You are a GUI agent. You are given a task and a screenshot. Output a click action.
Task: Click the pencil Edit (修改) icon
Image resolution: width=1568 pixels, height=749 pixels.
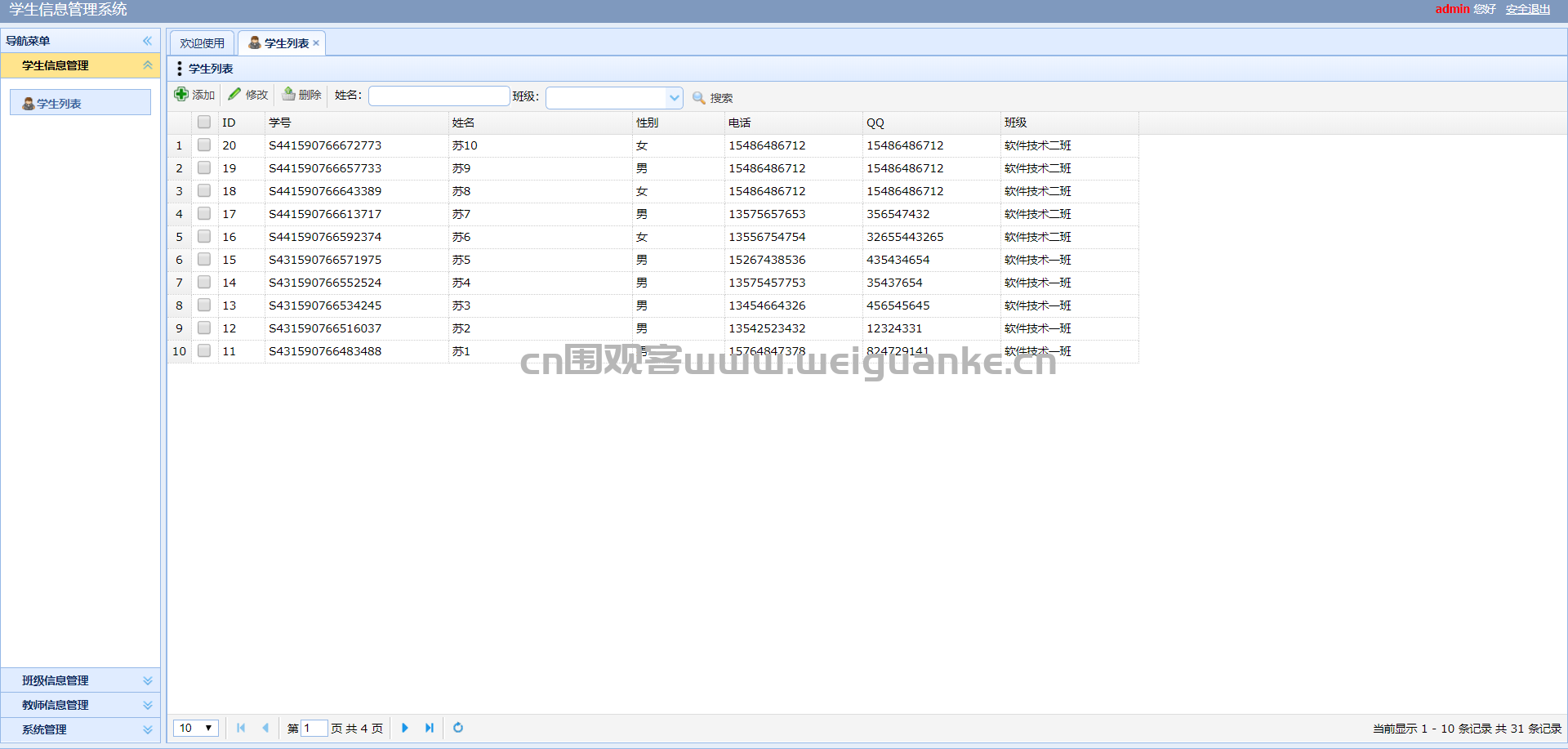tap(234, 95)
